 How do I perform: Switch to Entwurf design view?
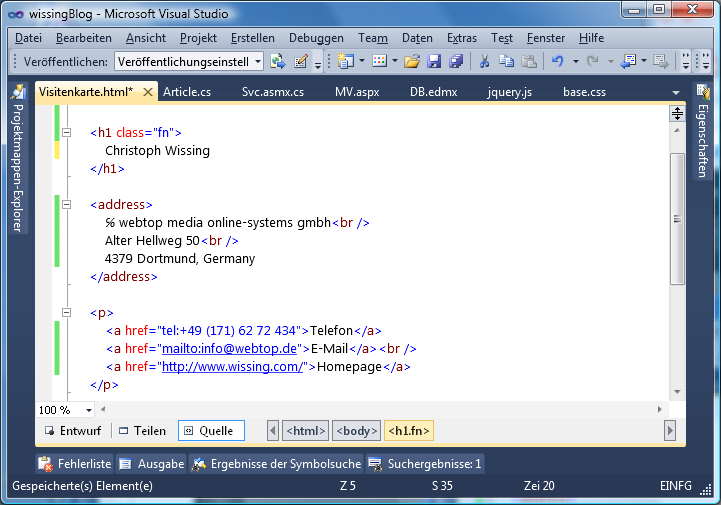pos(73,431)
